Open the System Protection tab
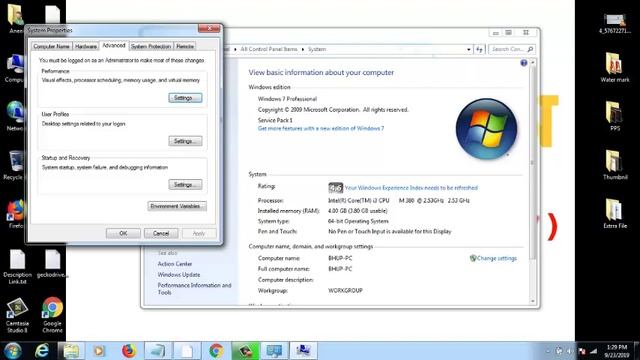 point(151,47)
